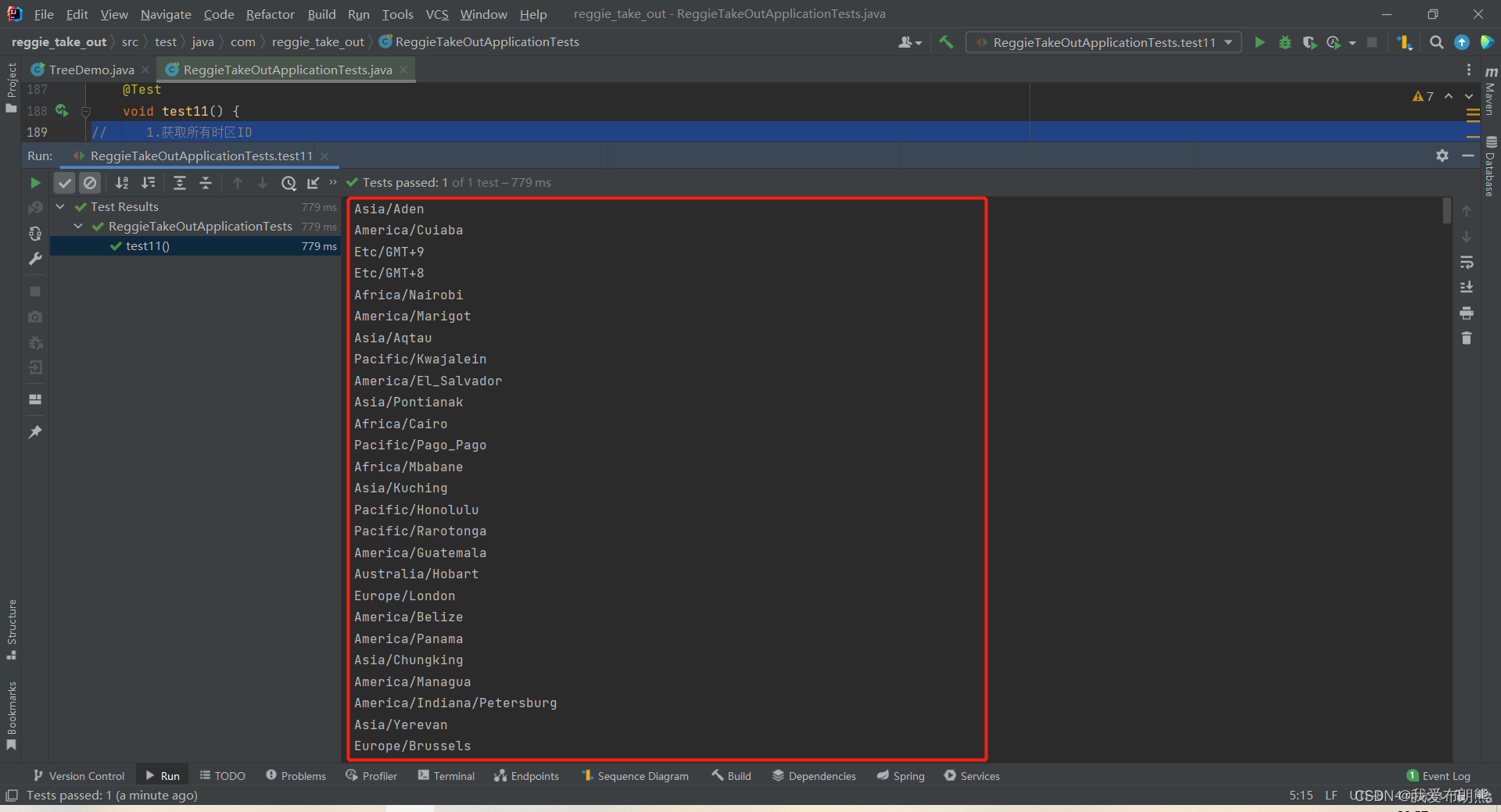Viewport: 1501px width, 812px height.
Task: Hide the Run tool window
Action: pyautogui.click(x=1468, y=156)
